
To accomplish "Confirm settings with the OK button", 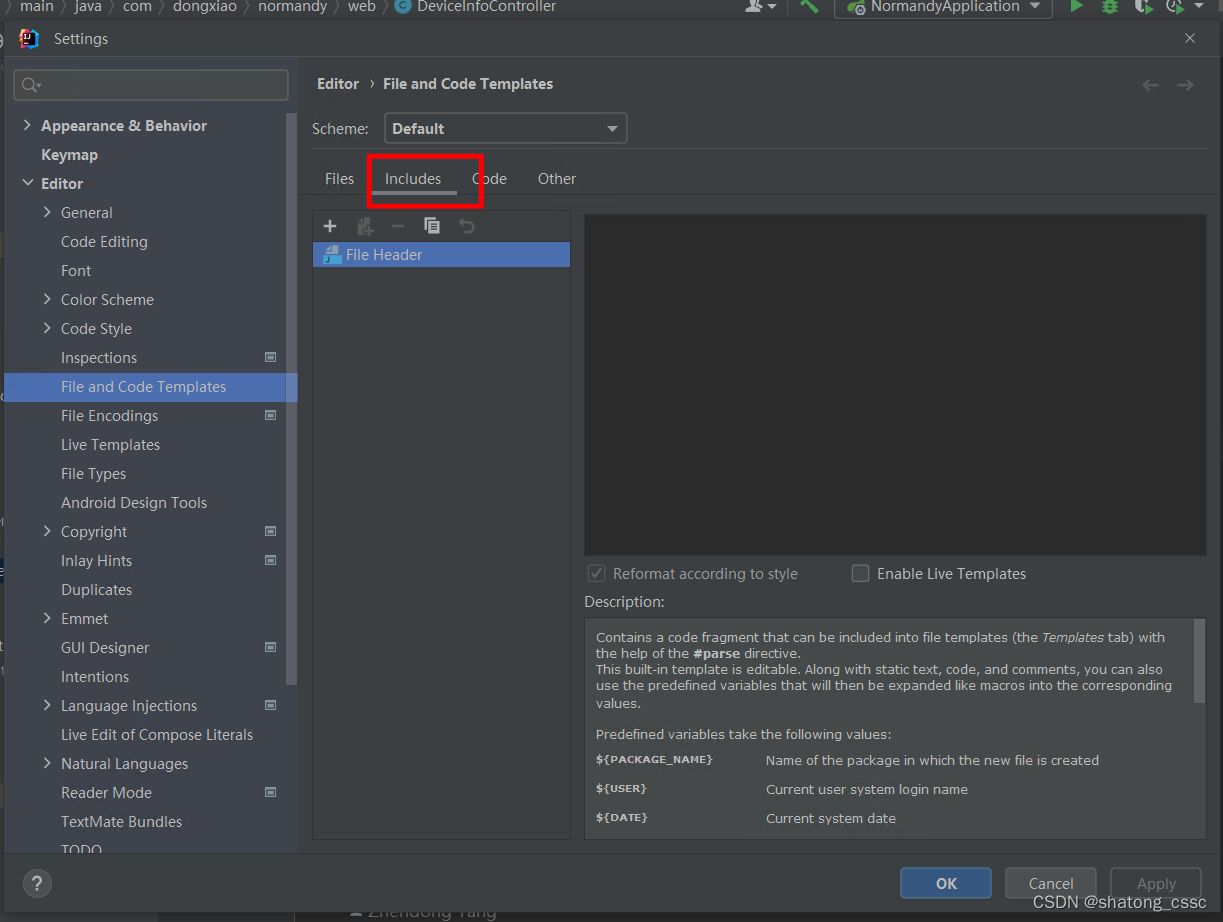I will [x=946, y=883].
